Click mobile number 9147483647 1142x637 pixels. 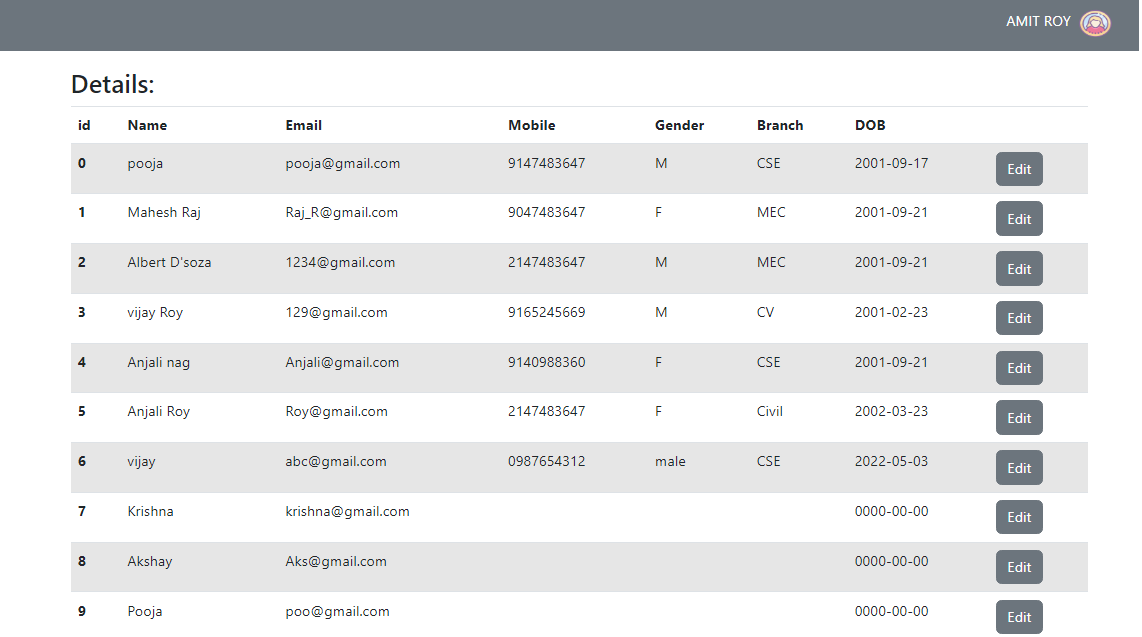click(546, 163)
